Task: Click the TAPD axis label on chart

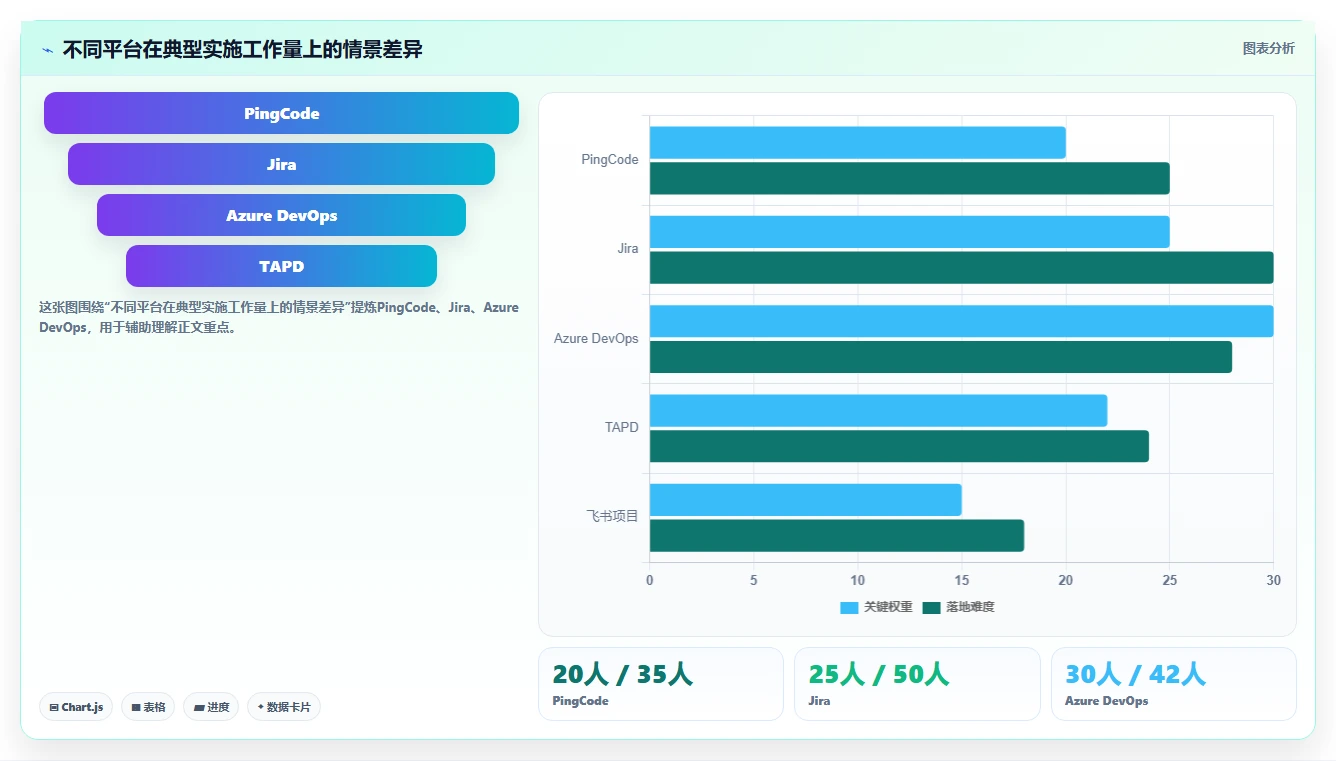Action: 621,427
